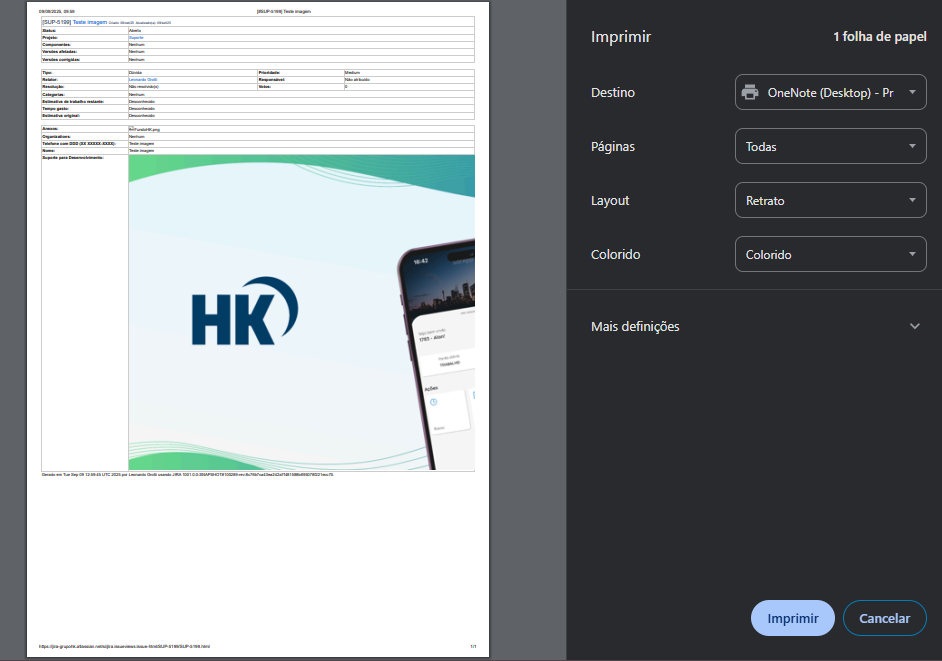Click the Imprimir button to print

pos(792,618)
